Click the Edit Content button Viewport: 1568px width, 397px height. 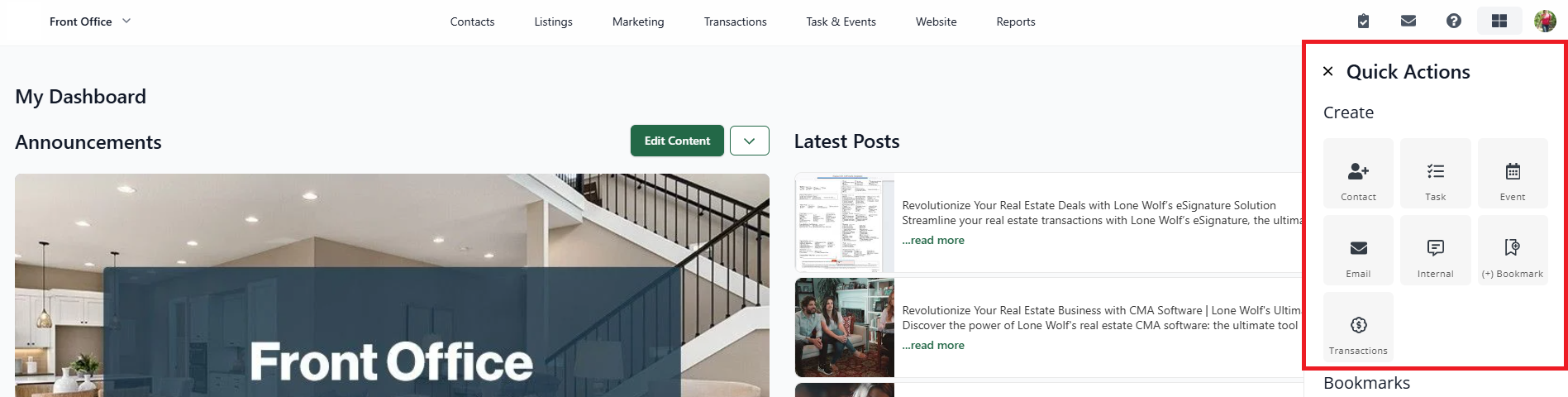pyautogui.click(x=677, y=141)
